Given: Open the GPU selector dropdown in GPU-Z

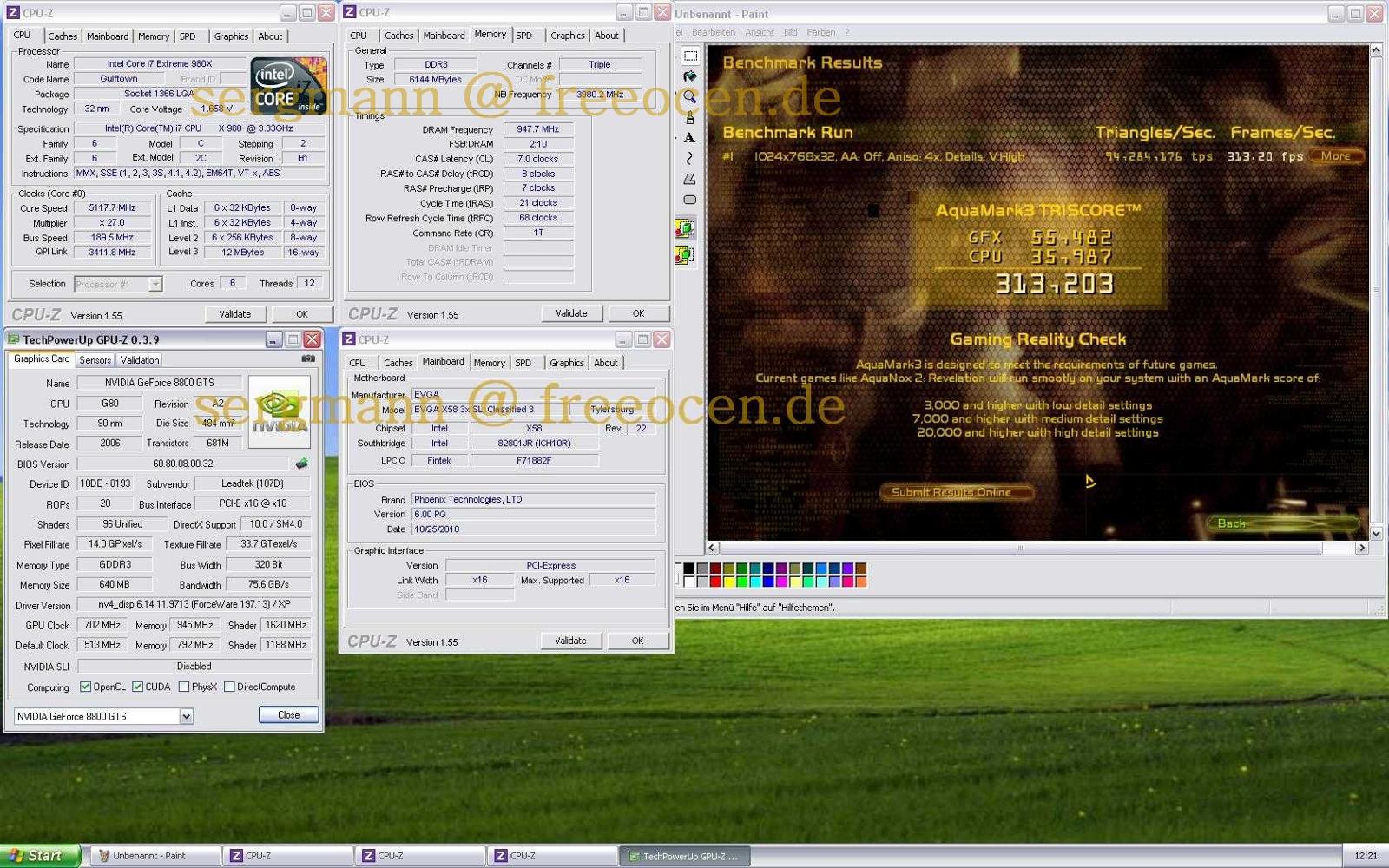Looking at the screenshot, I should tap(186, 716).
